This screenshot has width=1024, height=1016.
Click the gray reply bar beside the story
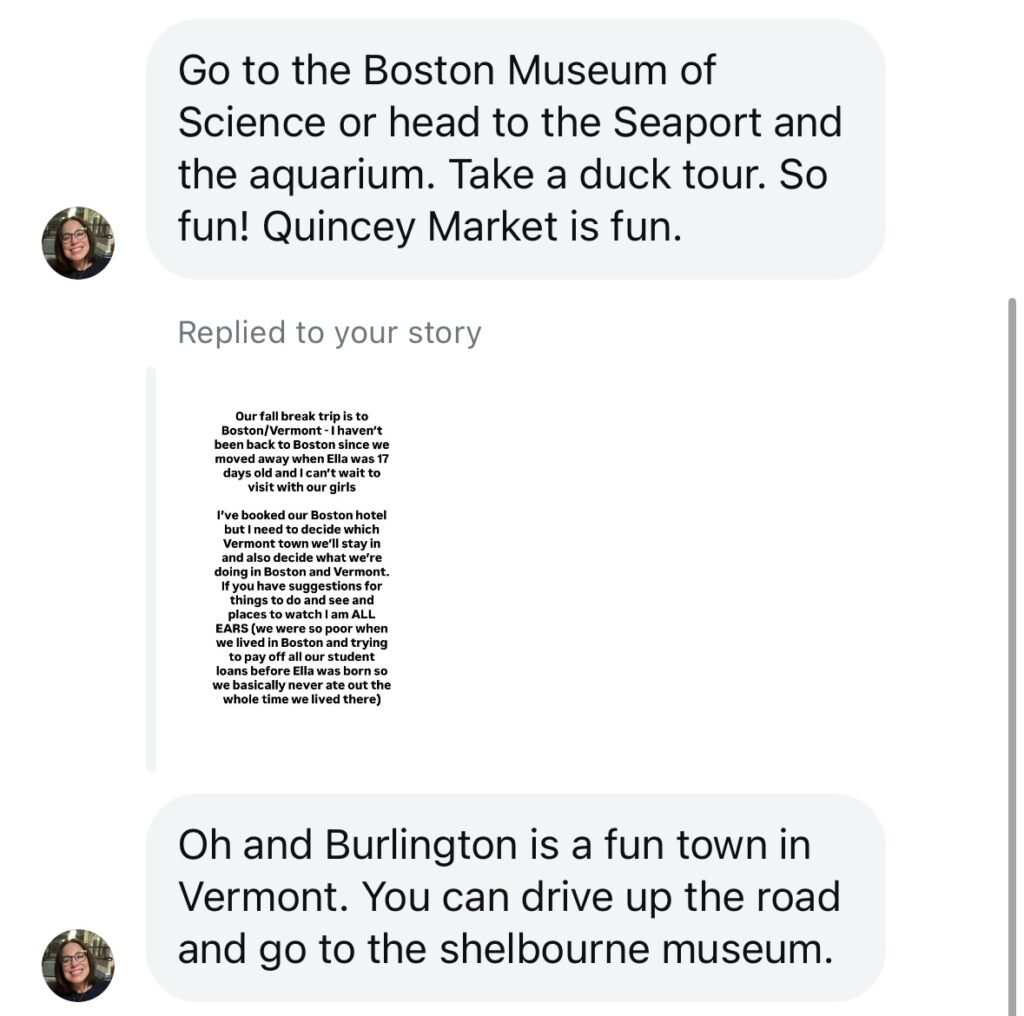[151, 568]
